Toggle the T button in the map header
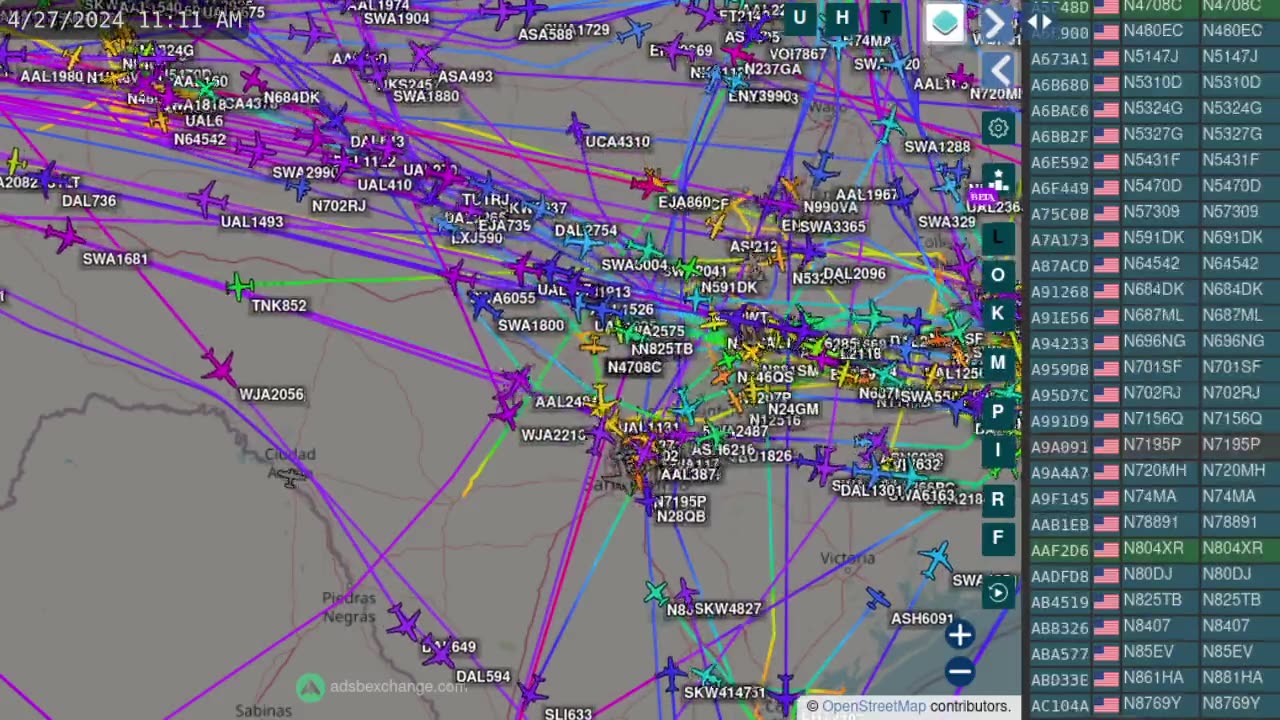Screen dimensions: 1280x720 (885, 18)
